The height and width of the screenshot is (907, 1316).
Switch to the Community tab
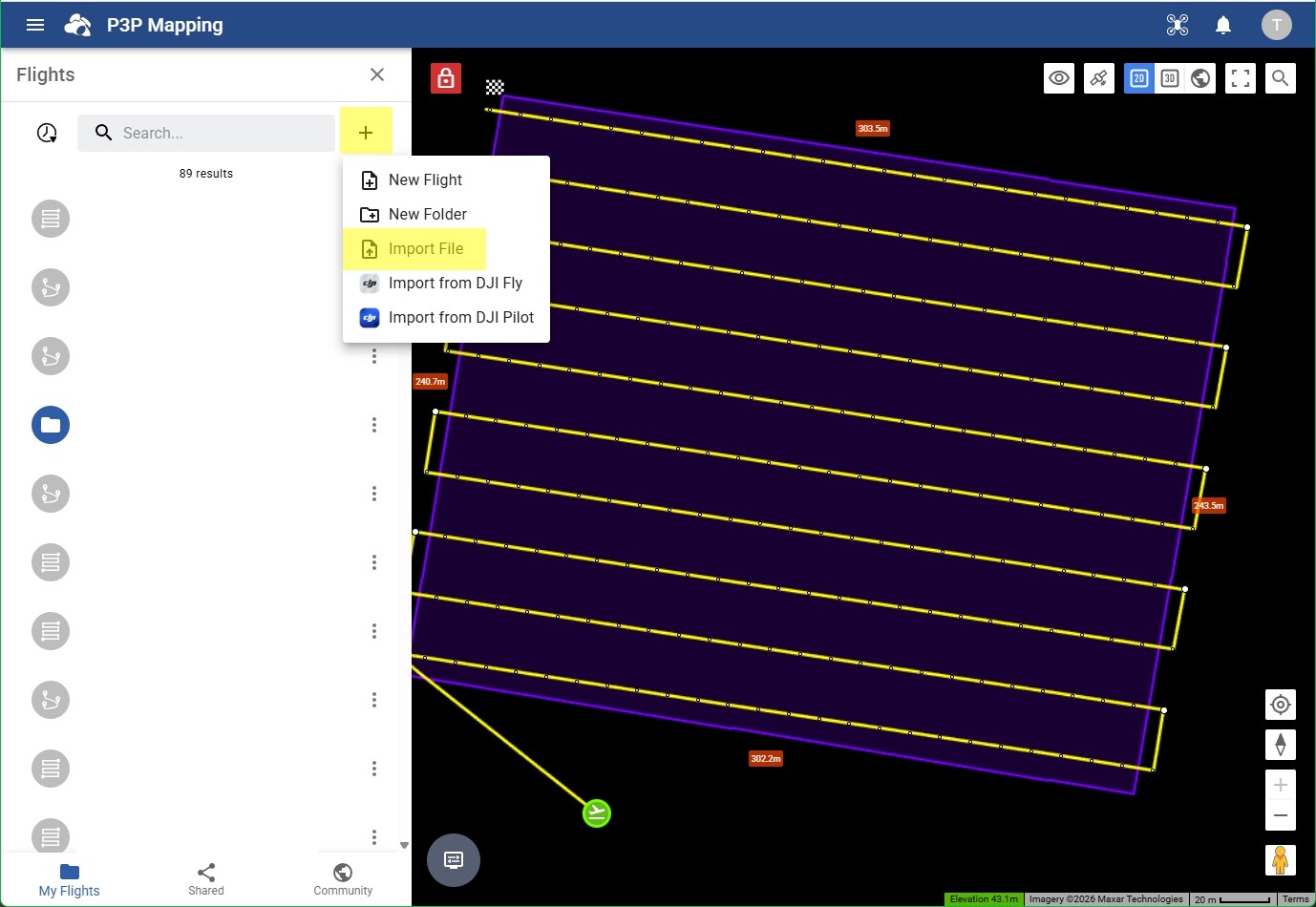tap(342, 879)
